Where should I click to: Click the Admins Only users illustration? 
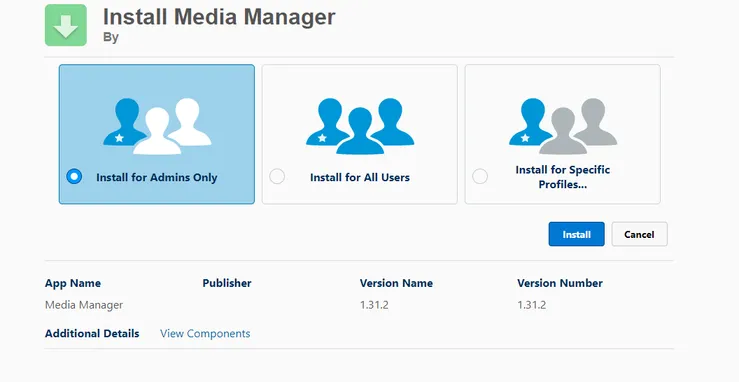pos(157,126)
